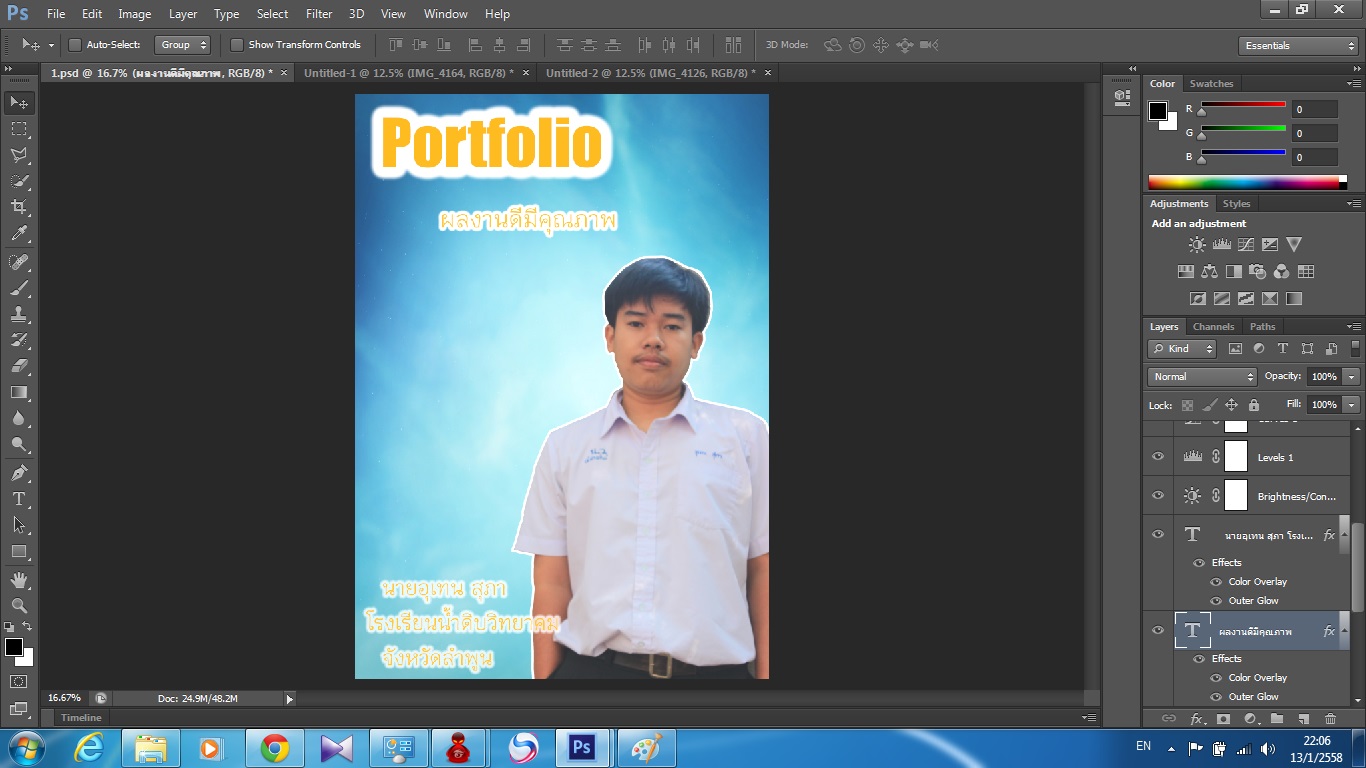The image size is (1366, 768).
Task: Switch to the Untitled-1 document tab
Action: [408, 73]
